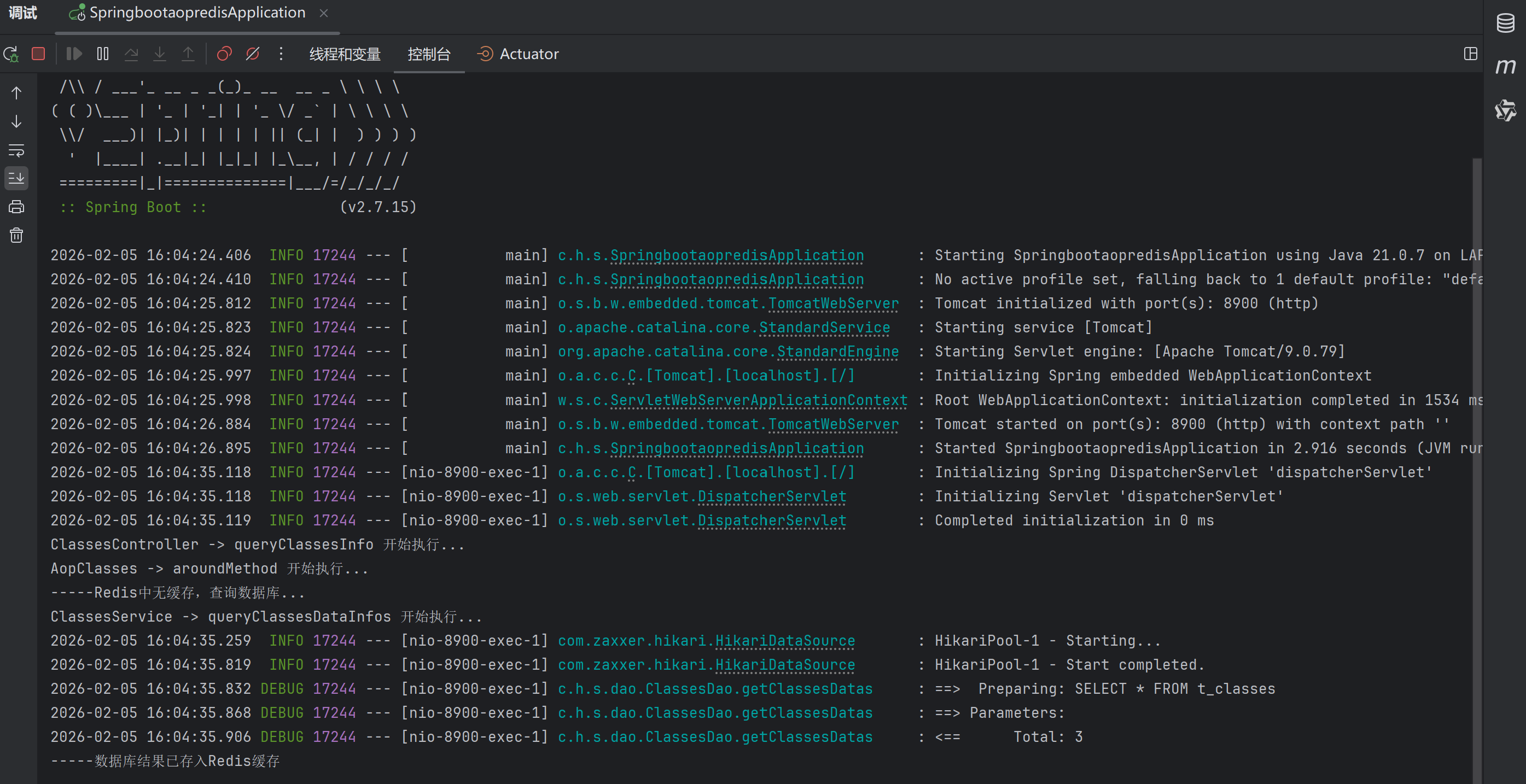Viewport: 1526px width, 784px height.
Task: Click the 'SELECT * FROM t_classes' log text
Action: 1174,689
